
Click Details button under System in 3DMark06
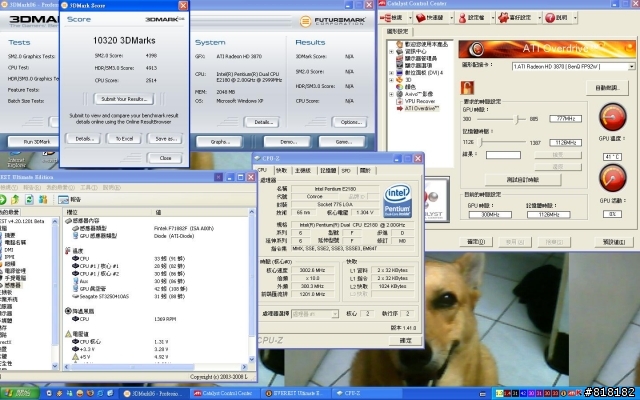(261, 122)
